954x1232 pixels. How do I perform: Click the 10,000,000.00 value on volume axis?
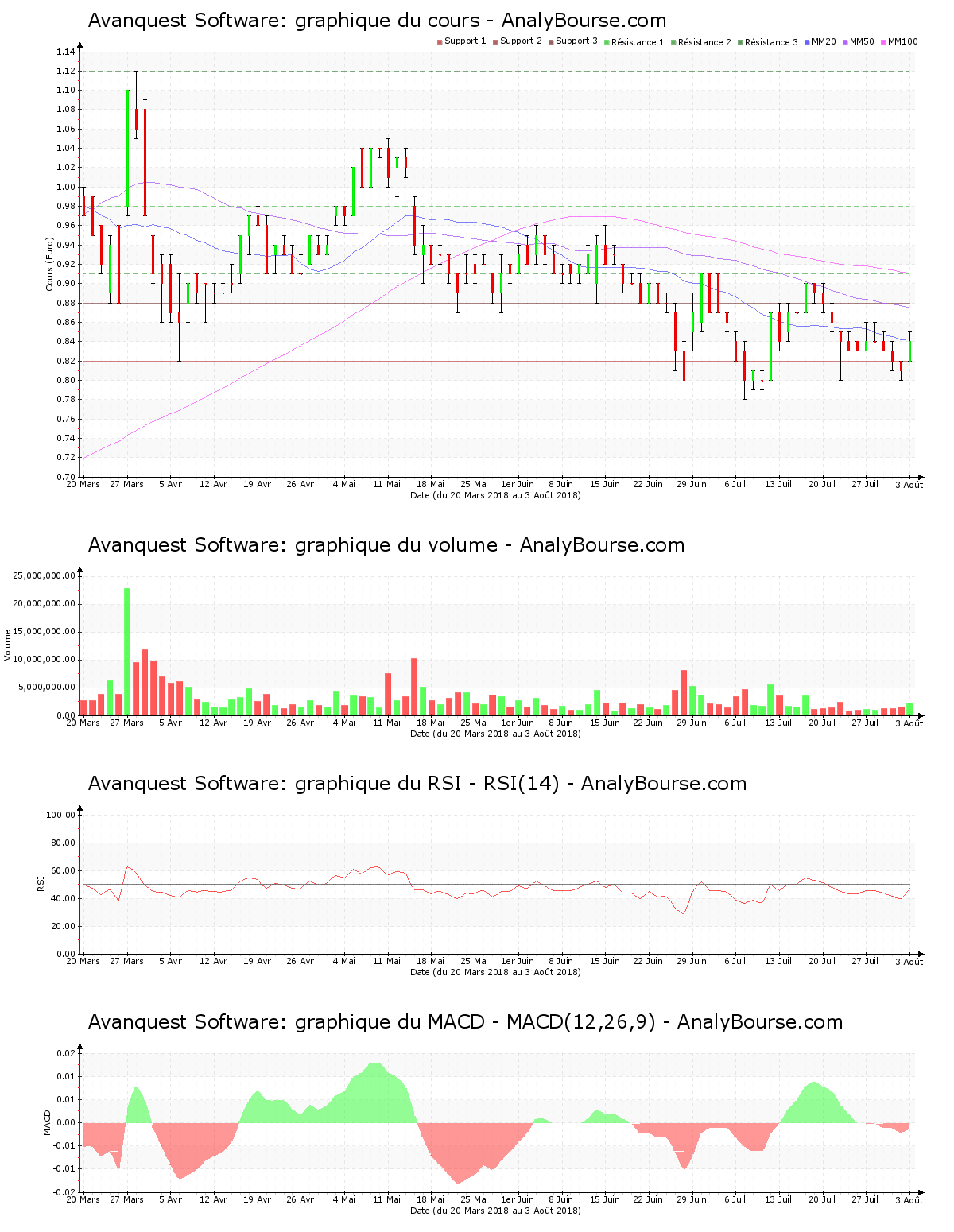[x=45, y=660]
